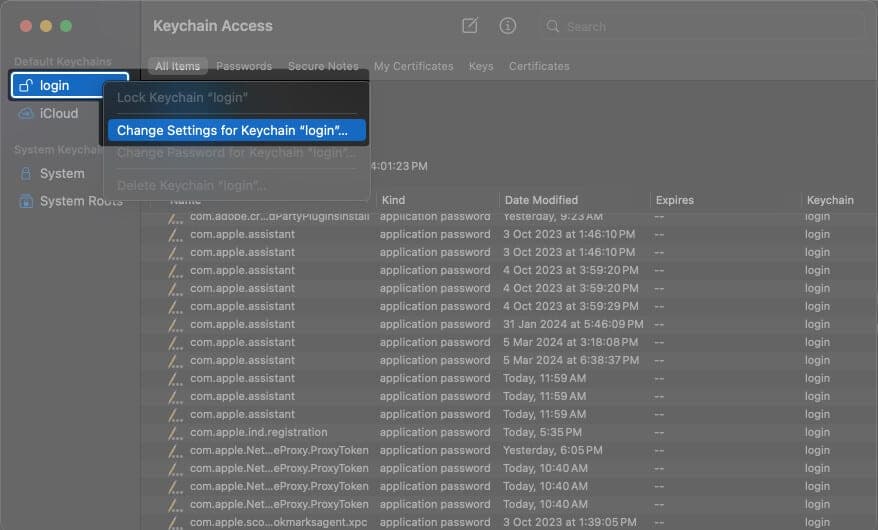Select the System Roots keychain

coord(81,201)
